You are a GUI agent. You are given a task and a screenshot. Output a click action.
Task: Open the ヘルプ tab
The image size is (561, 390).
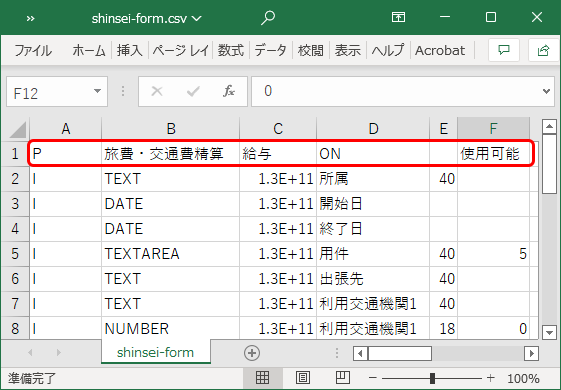click(x=388, y=50)
